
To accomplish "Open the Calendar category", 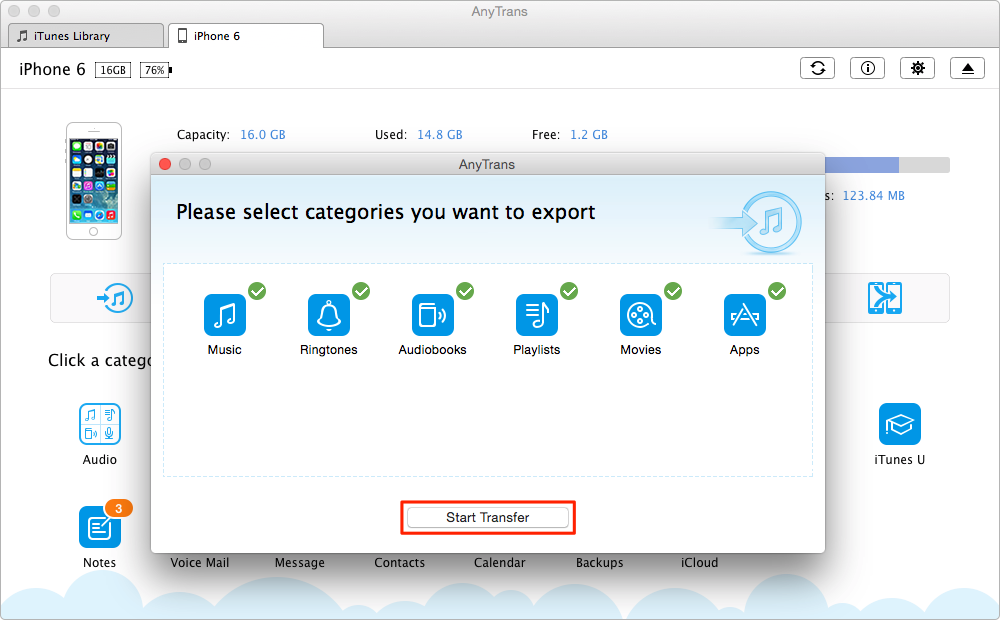I will coord(499,563).
